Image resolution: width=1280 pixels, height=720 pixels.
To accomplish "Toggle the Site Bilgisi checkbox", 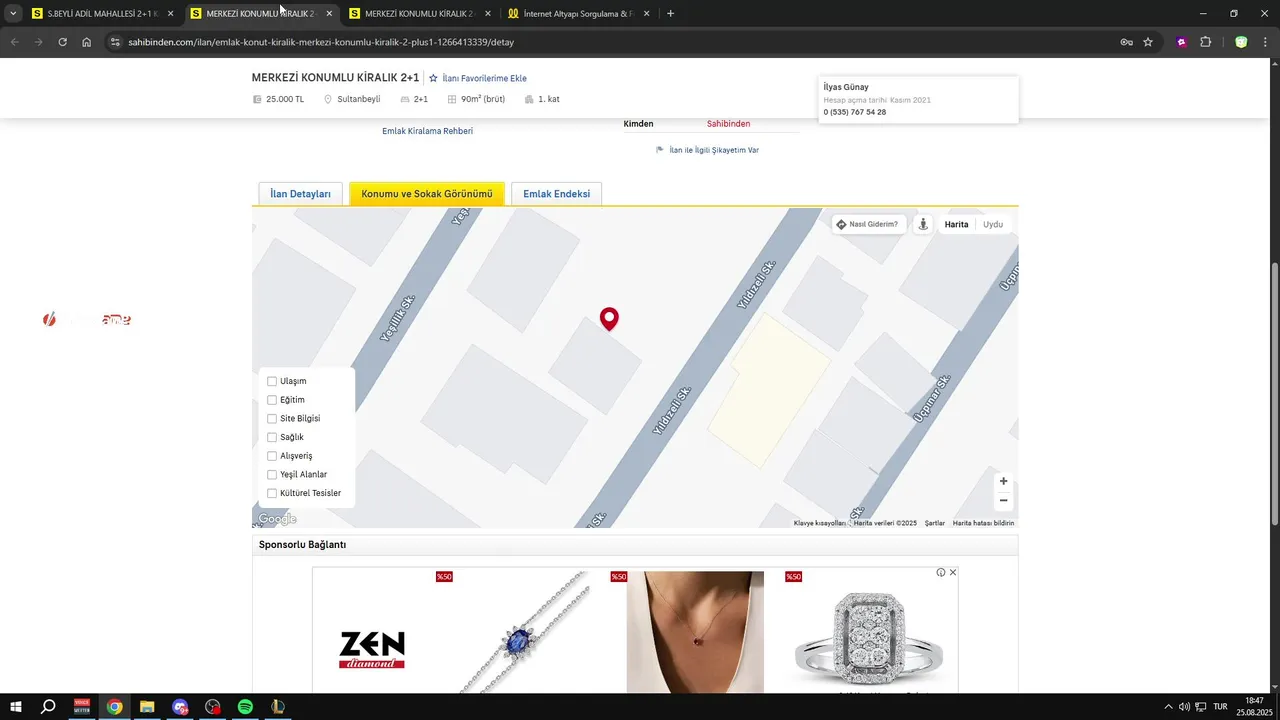I will (272, 419).
